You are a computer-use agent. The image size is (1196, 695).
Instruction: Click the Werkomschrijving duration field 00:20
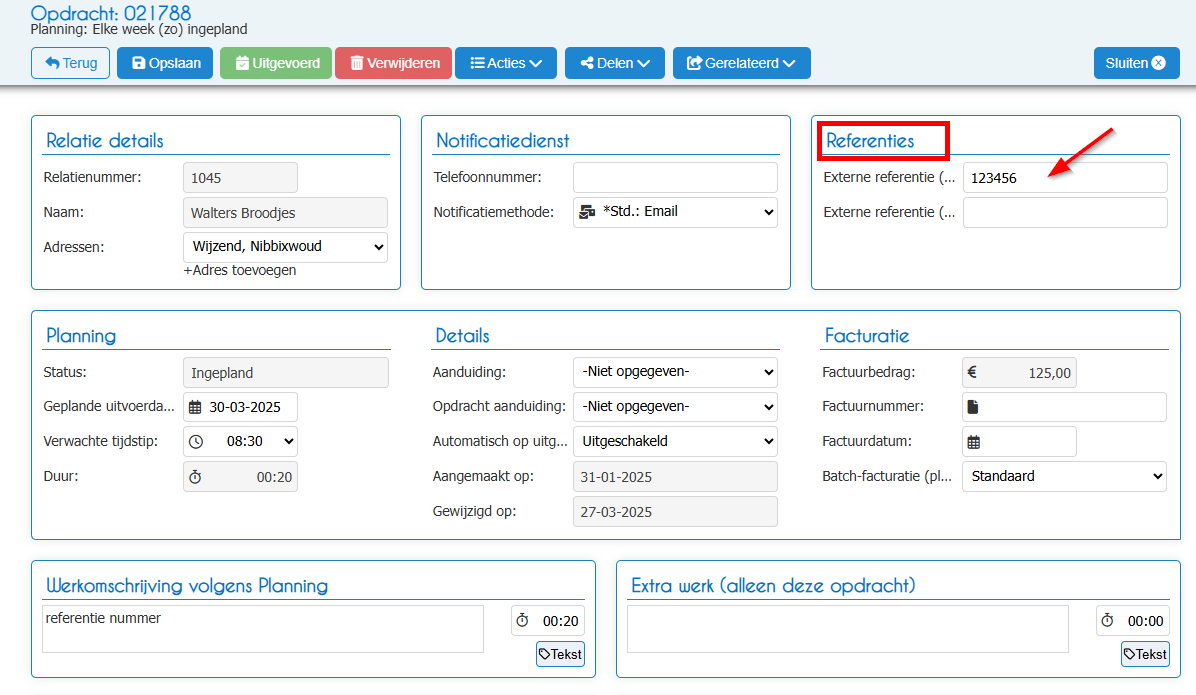point(548,621)
